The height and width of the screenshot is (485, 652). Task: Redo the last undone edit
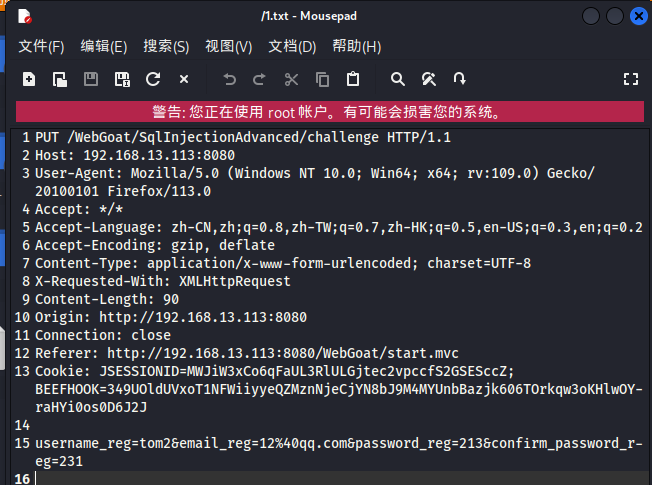pos(260,79)
